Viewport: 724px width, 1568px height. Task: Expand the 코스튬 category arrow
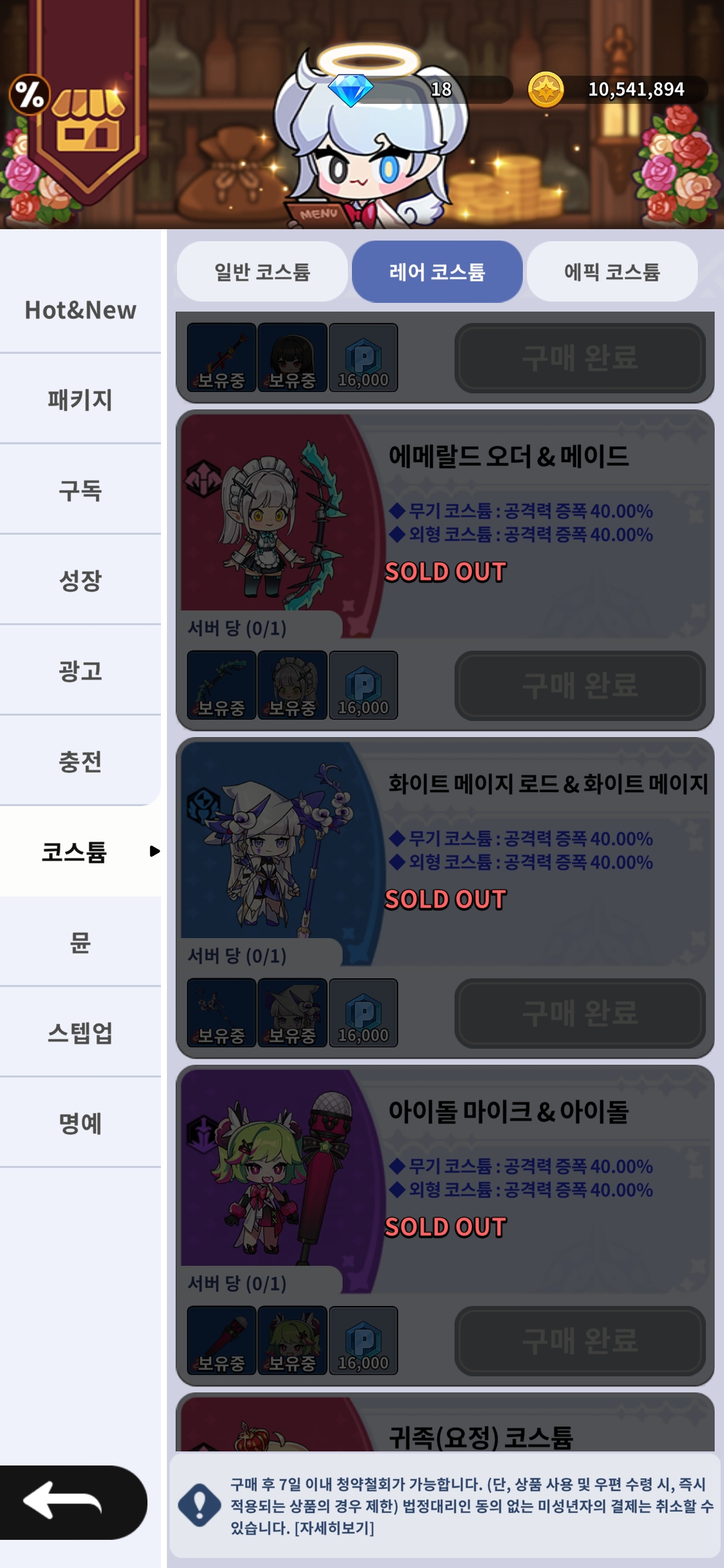tap(155, 851)
